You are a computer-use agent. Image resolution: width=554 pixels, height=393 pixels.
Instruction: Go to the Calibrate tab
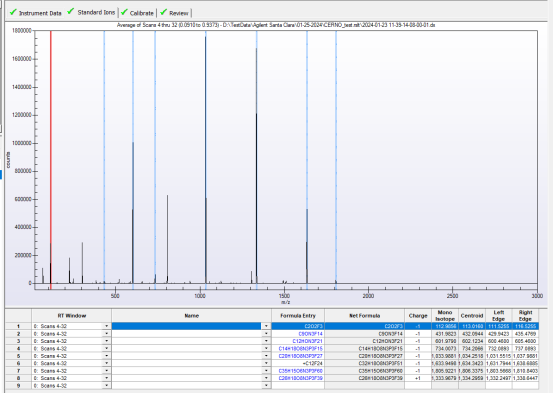click(x=142, y=13)
